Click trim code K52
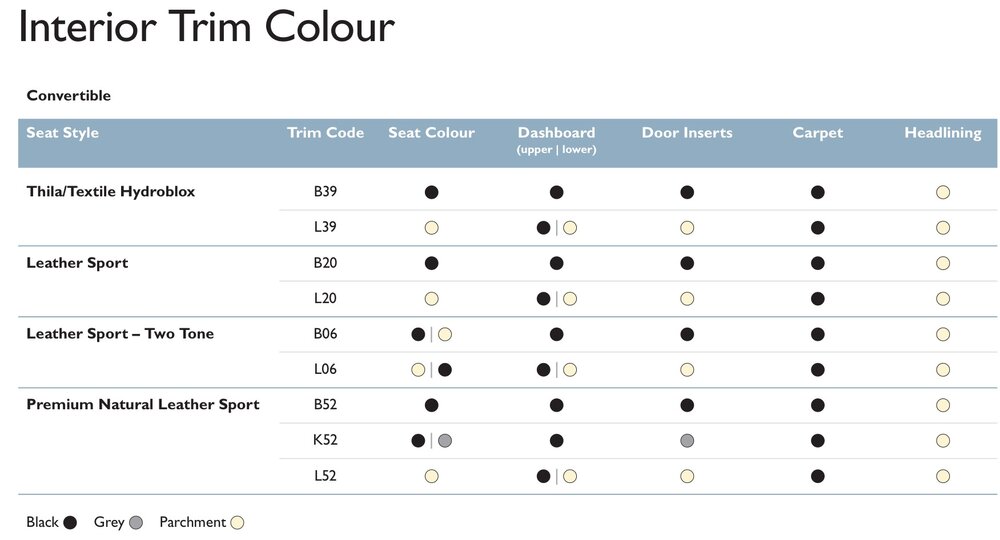Screen dimensions: 1000x540 tap(325, 440)
